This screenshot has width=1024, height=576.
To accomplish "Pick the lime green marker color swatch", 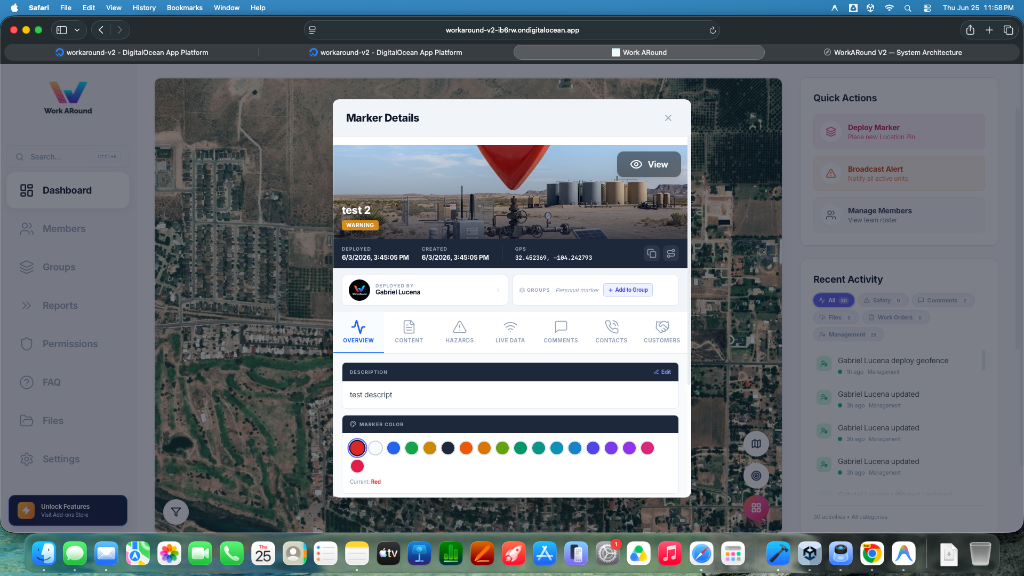I will (x=502, y=448).
